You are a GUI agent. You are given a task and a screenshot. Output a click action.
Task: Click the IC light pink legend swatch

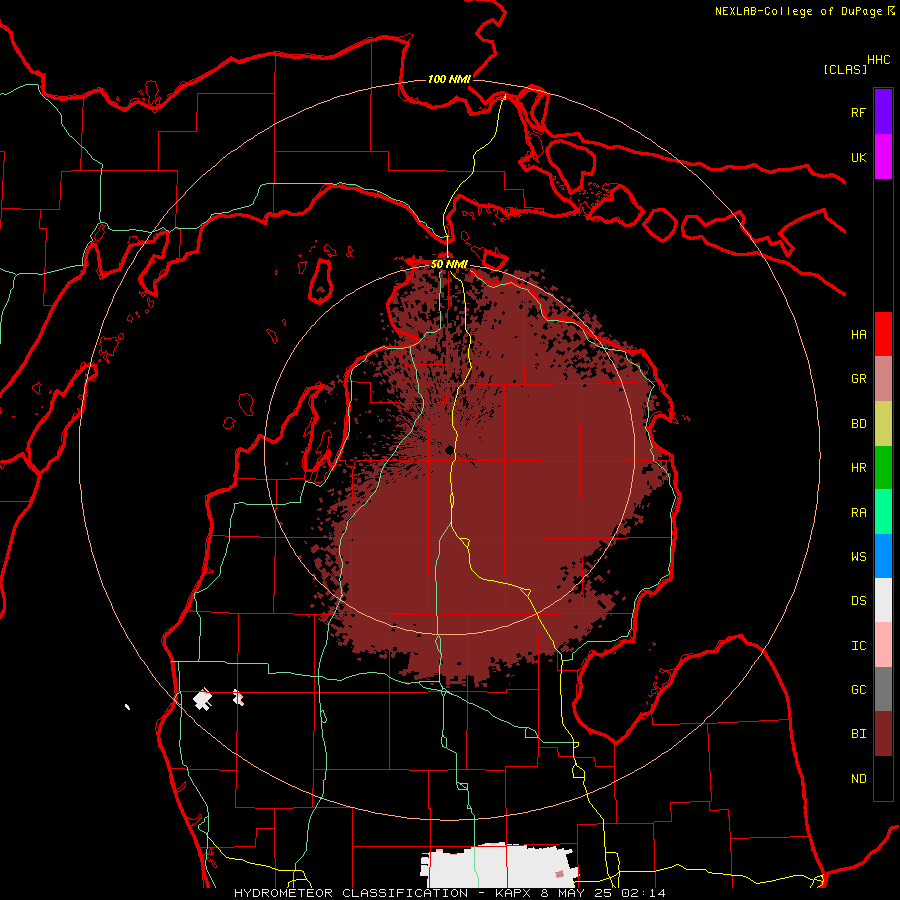tap(883, 645)
